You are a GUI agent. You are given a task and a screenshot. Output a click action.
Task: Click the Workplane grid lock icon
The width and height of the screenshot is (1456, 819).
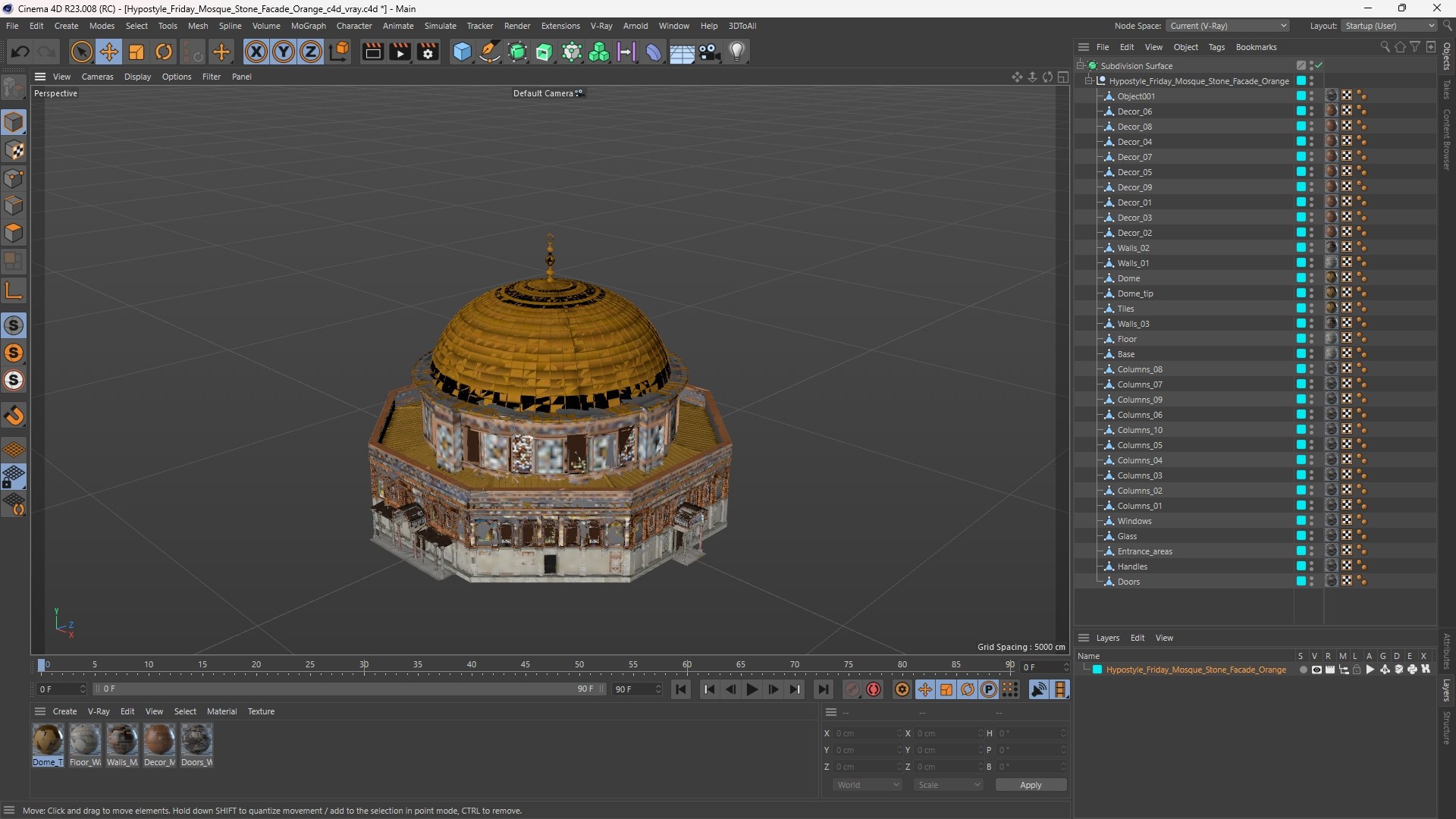[14, 477]
